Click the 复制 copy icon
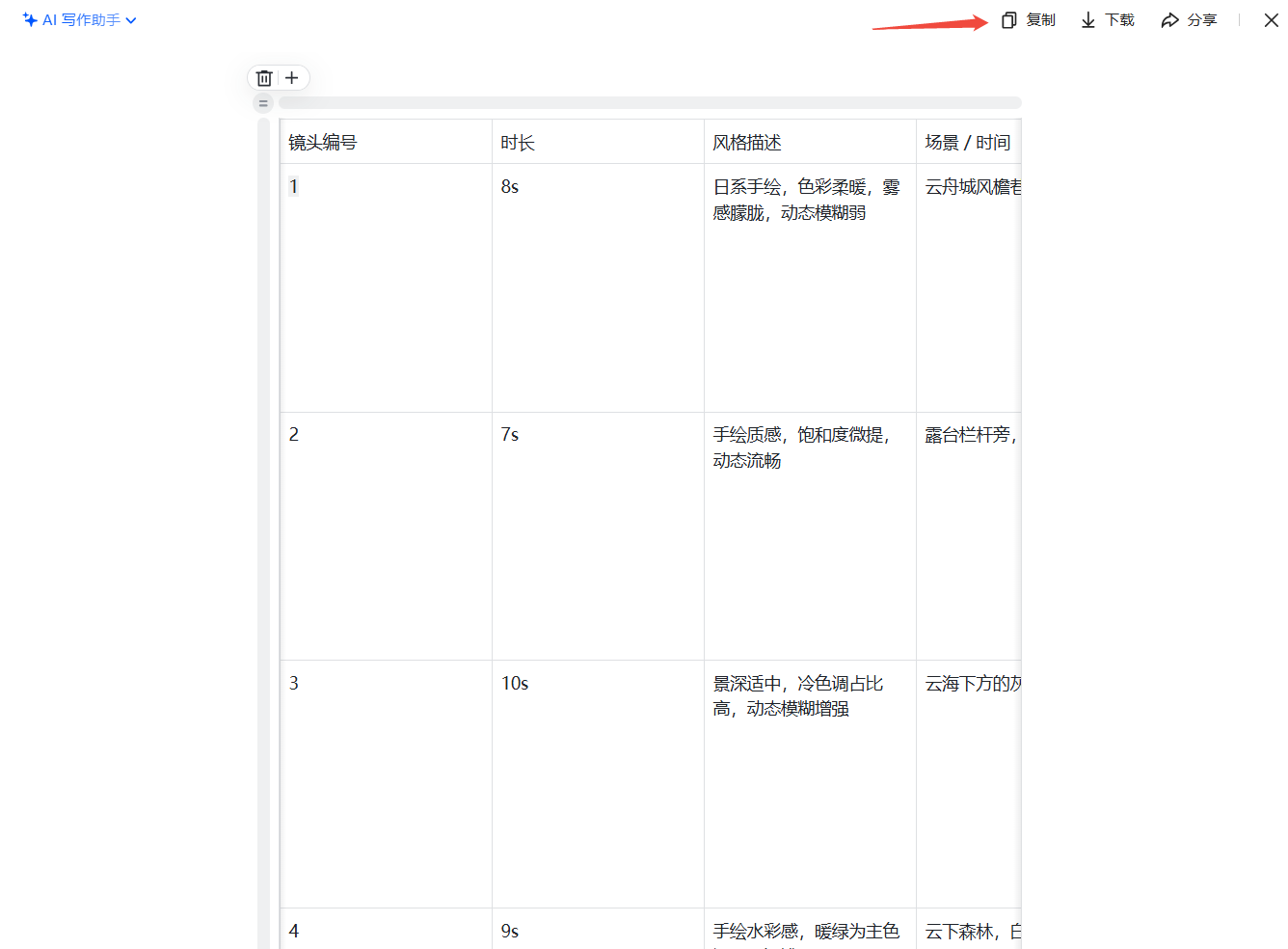The height and width of the screenshot is (949, 1288). click(x=1008, y=20)
